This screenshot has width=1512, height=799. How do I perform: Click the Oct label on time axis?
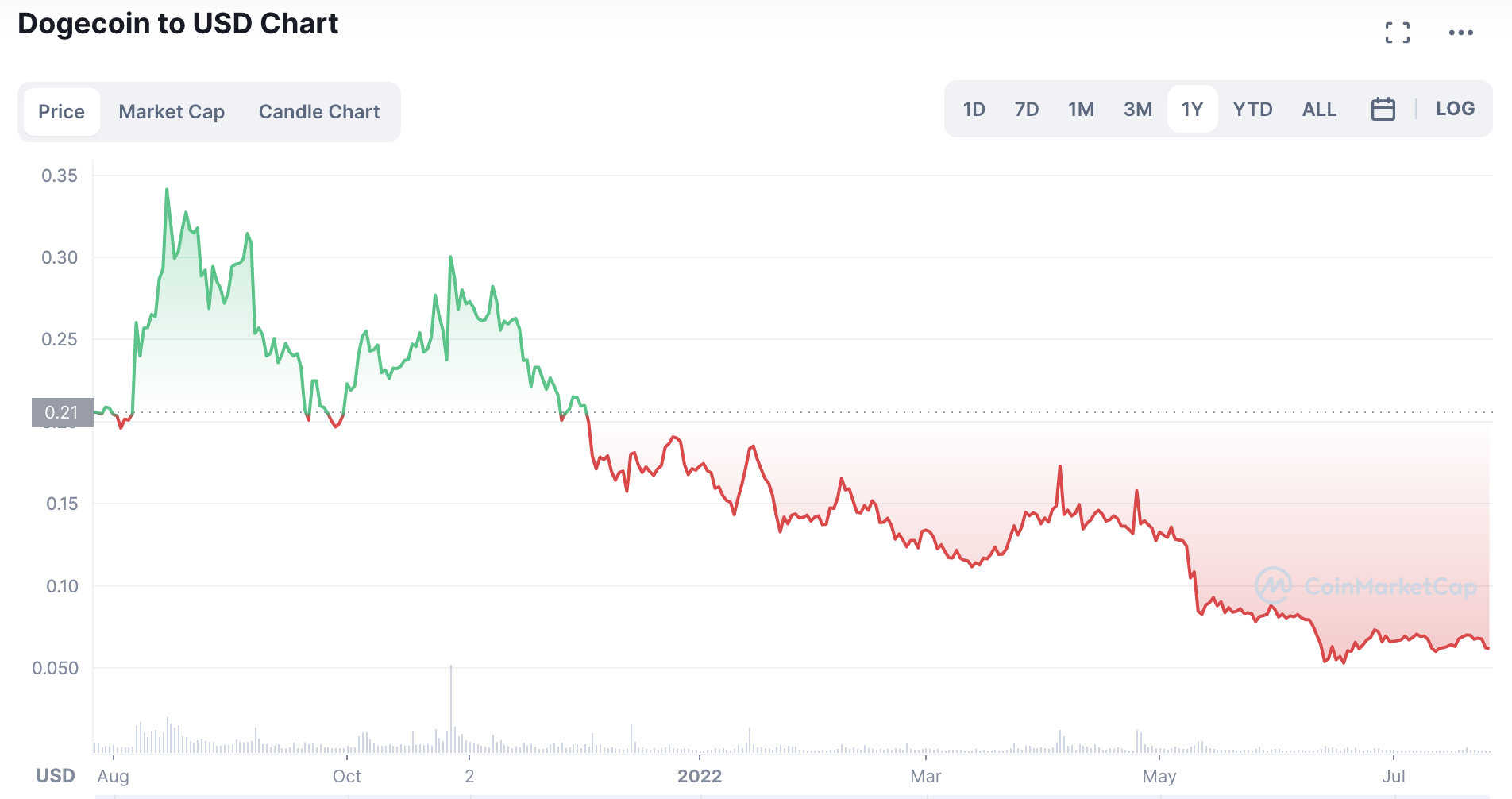pos(347,776)
